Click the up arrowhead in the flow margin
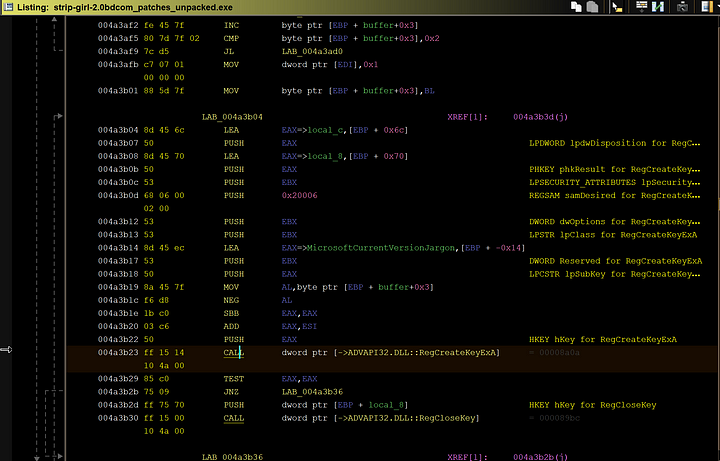Image resolution: width=720 pixels, height=461 pixels. (54, 19)
